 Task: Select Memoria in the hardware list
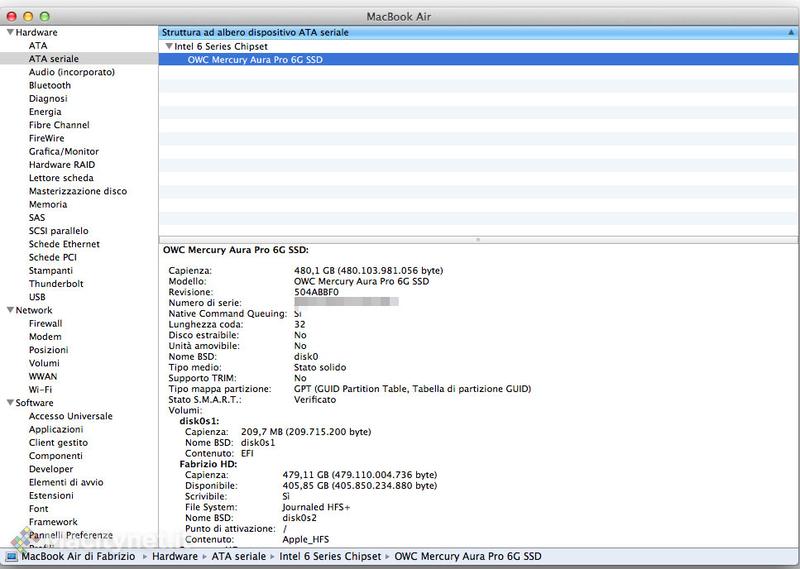pyautogui.click(x=48, y=205)
